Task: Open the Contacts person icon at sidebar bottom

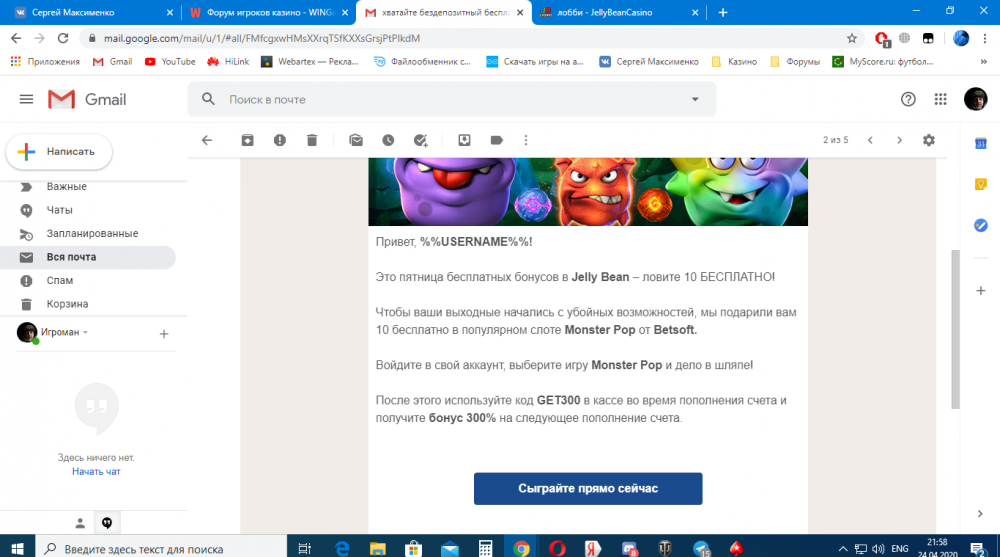Action: pyautogui.click(x=80, y=523)
